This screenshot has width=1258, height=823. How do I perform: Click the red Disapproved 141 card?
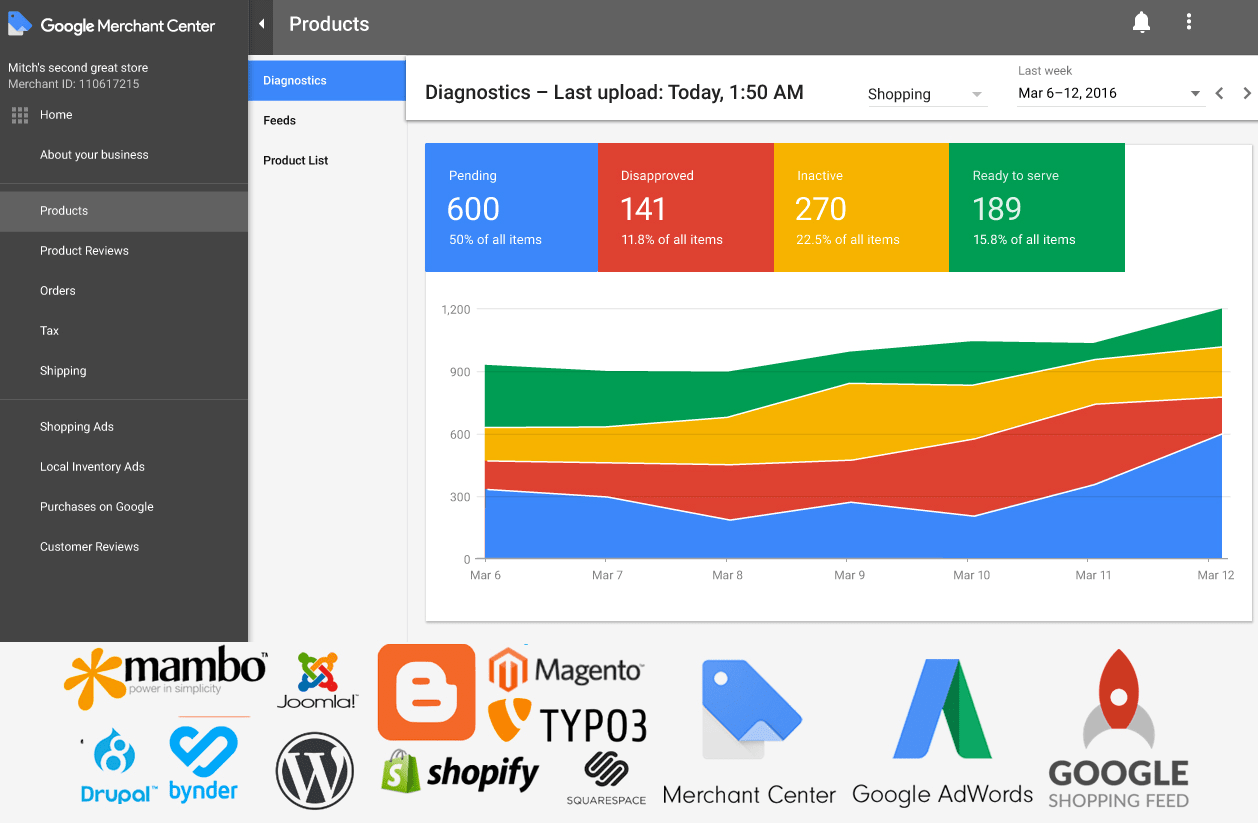coord(686,207)
